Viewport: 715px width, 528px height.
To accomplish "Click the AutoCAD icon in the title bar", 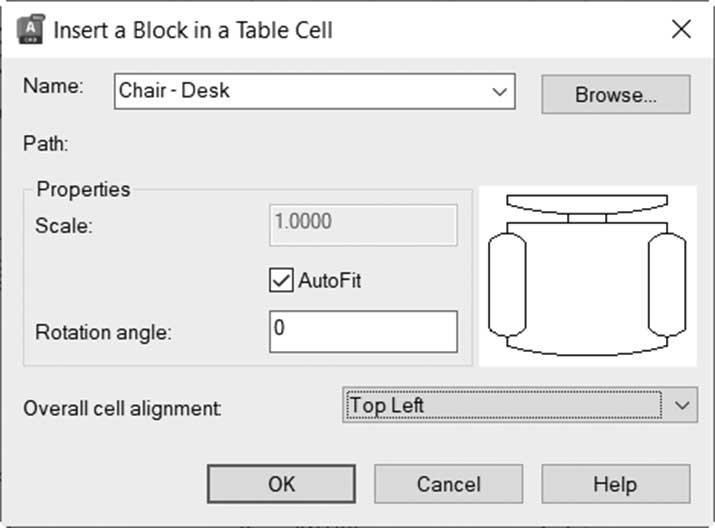I will [31, 29].
